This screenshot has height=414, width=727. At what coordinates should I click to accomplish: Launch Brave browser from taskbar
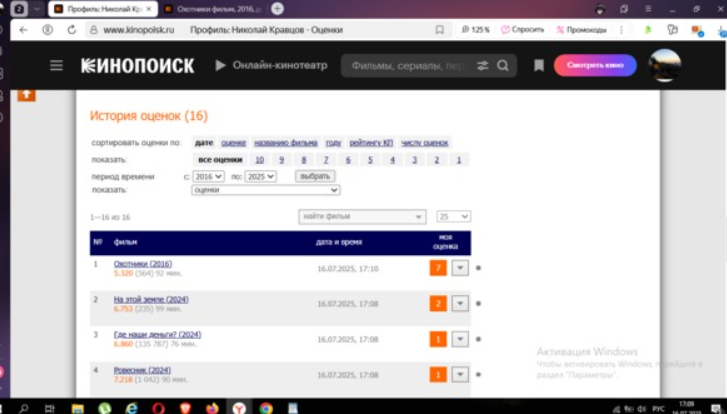(185, 408)
